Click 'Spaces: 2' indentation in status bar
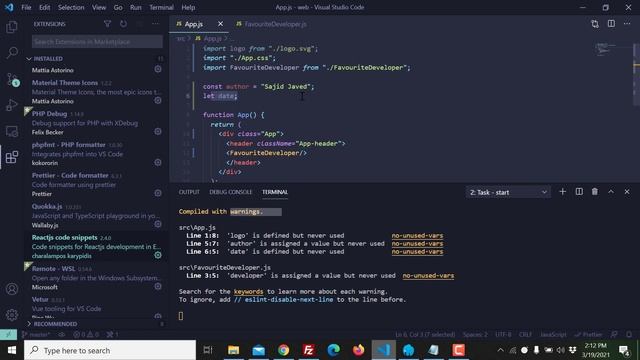This screenshot has width=640, height=360. [x=475, y=334]
